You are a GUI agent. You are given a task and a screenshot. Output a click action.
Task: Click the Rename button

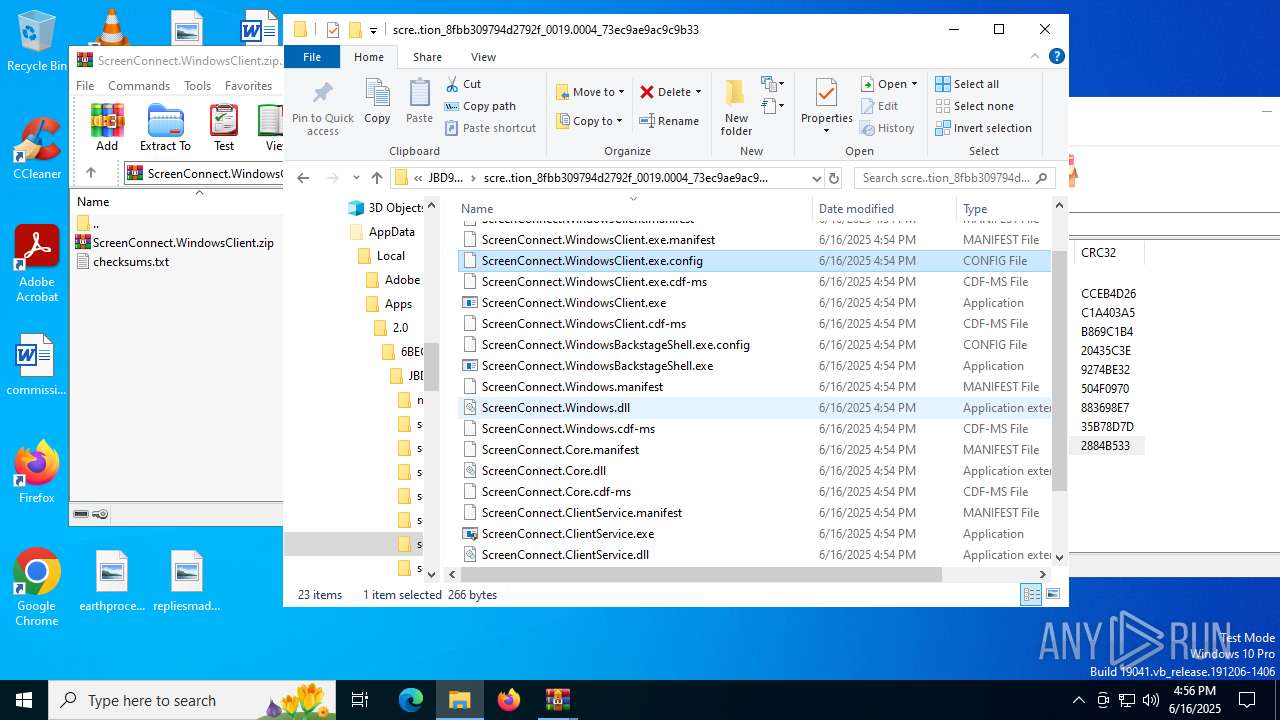coord(669,121)
